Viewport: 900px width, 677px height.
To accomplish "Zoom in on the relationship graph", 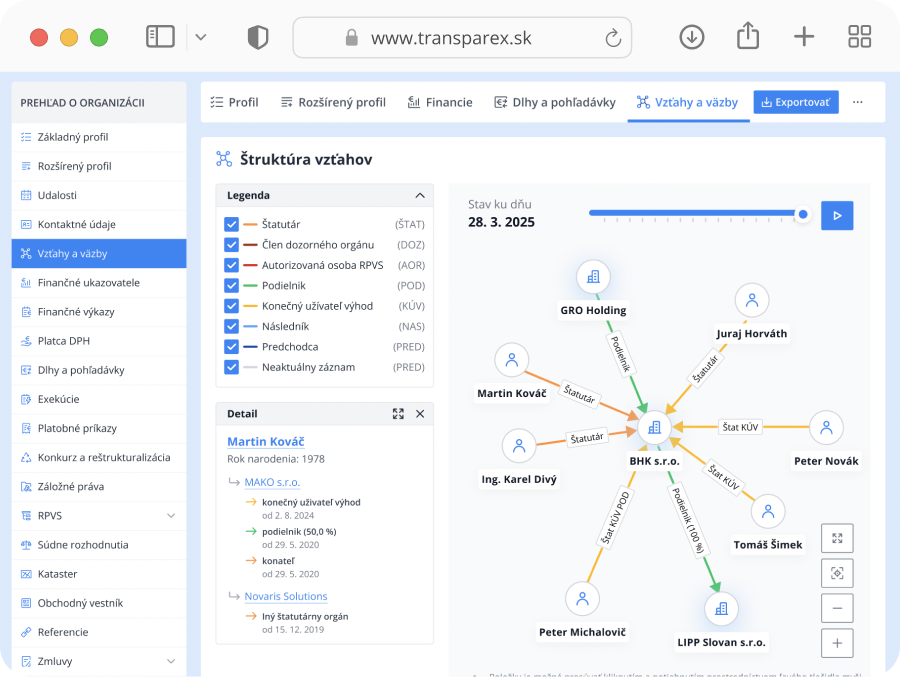I will click(837, 643).
